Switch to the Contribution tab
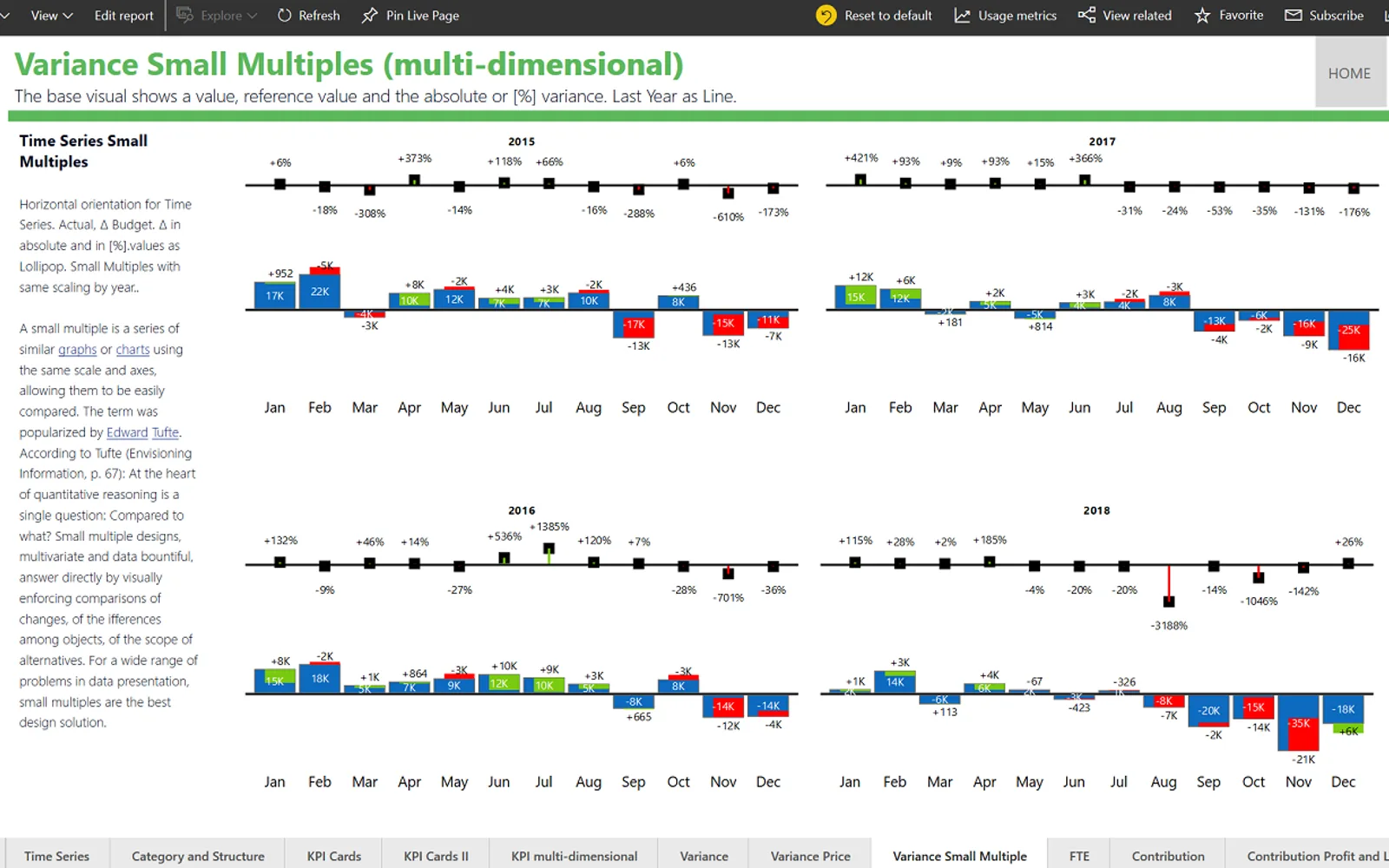 pyautogui.click(x=1168, y=856)
